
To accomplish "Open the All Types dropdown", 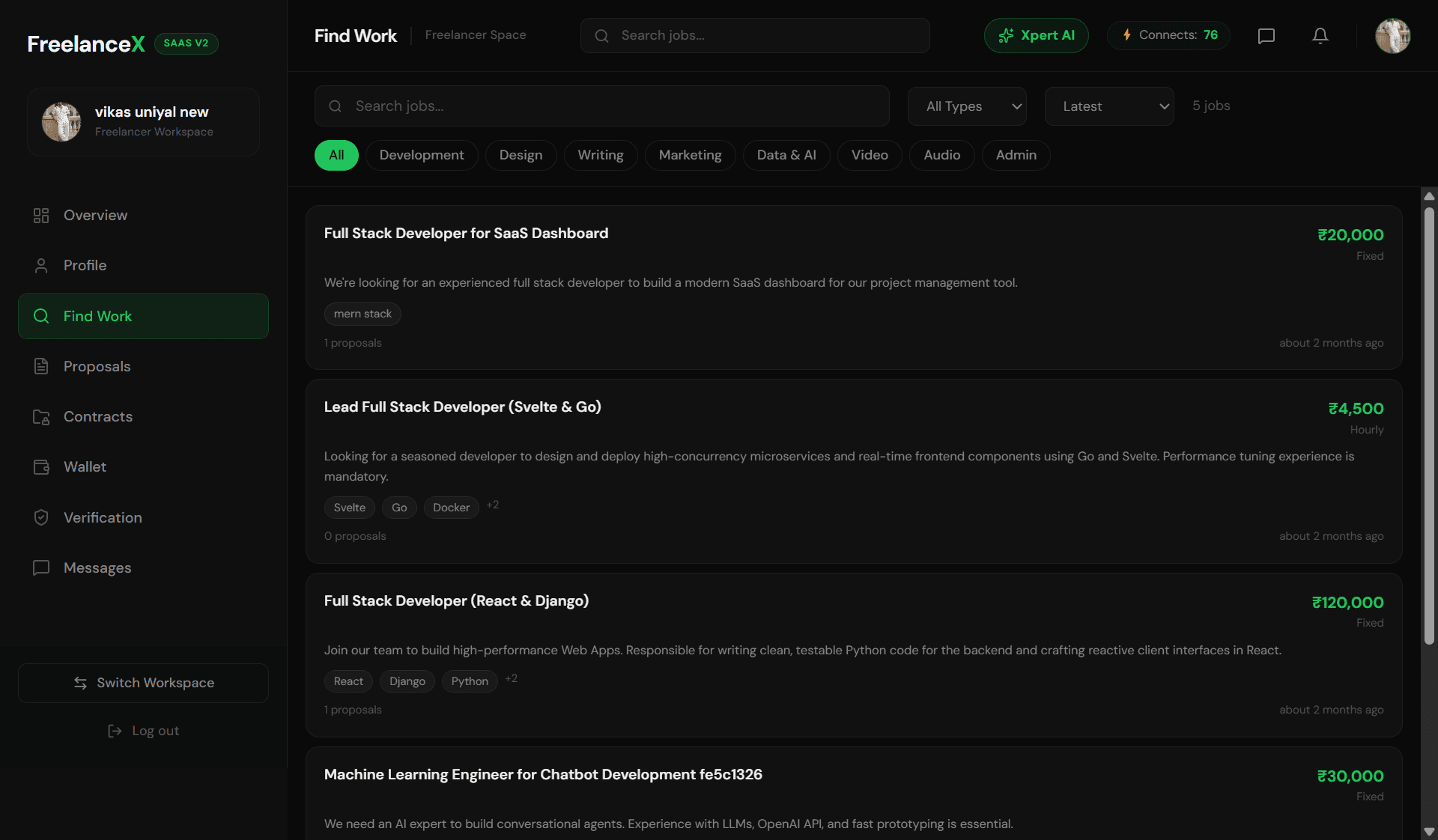I will [966, 106].
